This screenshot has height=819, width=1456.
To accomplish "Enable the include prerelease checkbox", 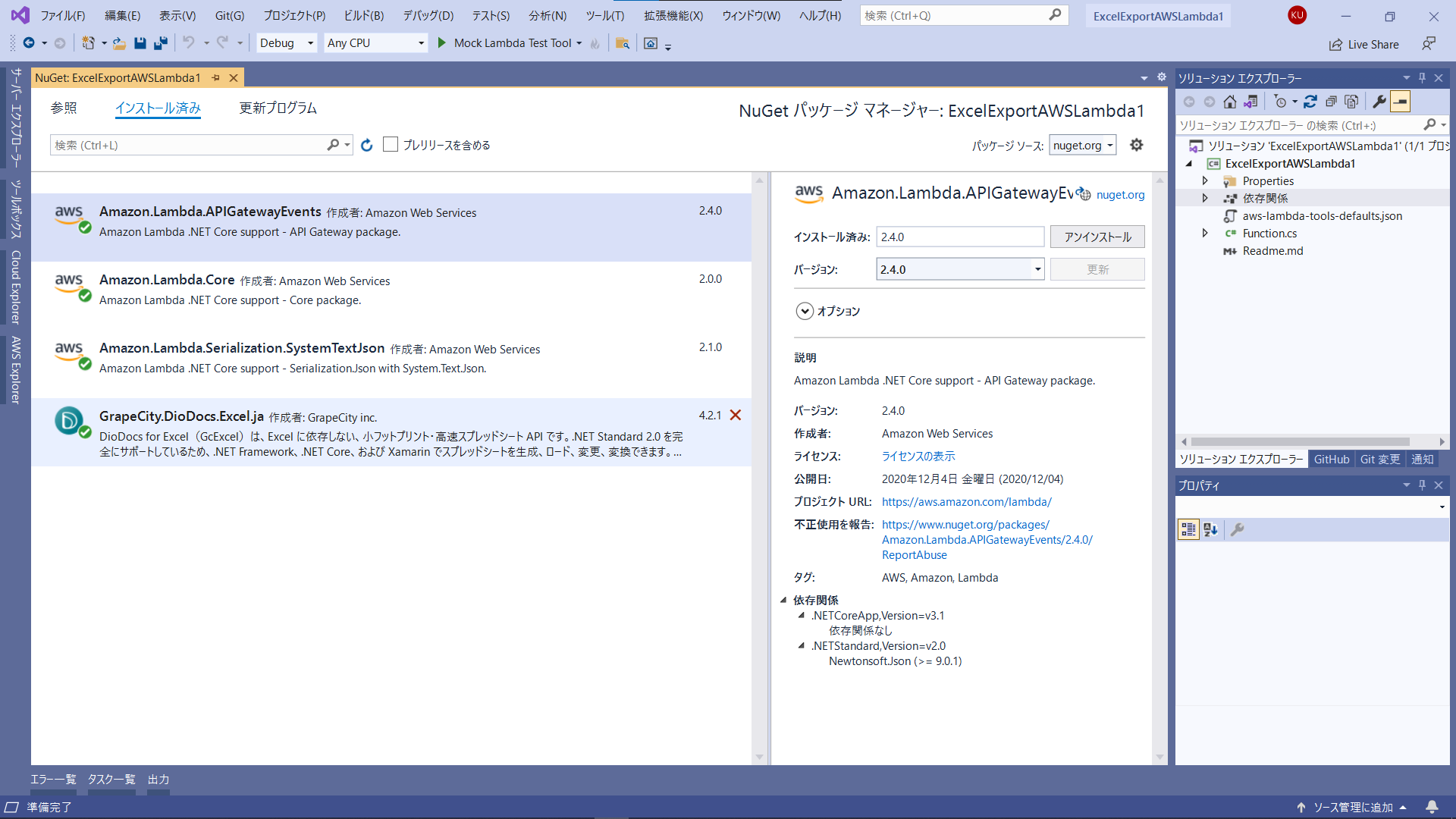I will click(x=391, y=144).
